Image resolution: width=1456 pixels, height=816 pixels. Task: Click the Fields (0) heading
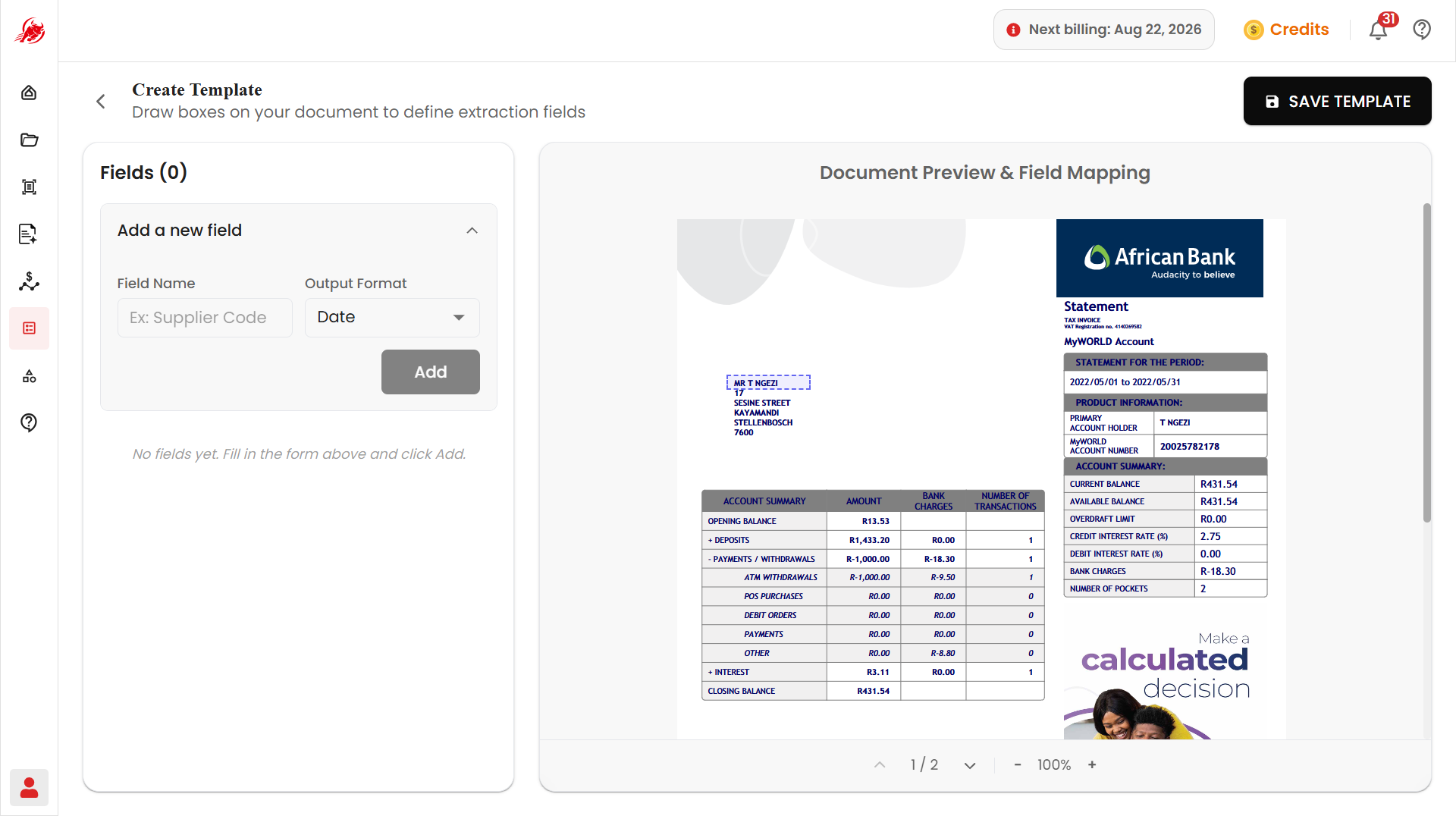tap(143, 172)
